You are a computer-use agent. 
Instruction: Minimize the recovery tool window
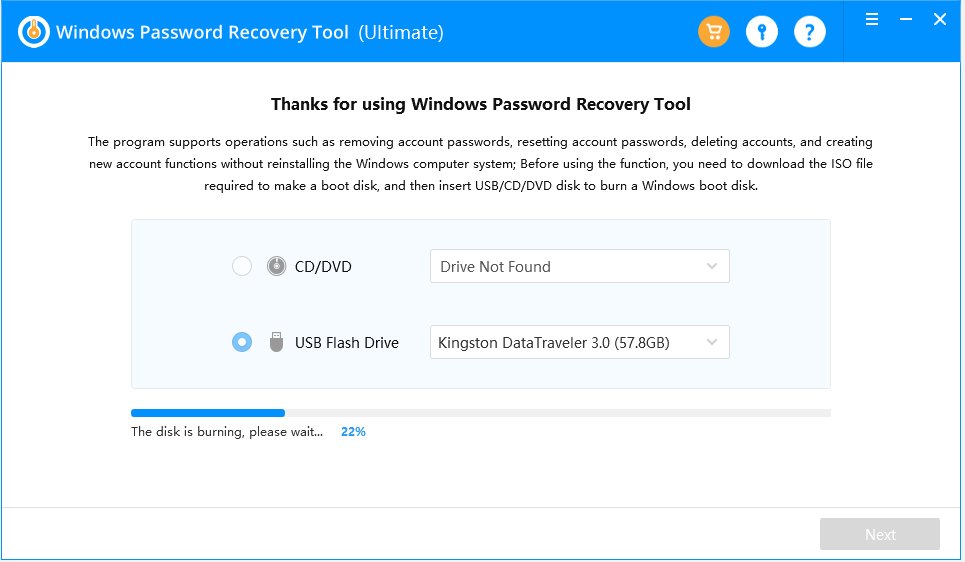point(905,19)
